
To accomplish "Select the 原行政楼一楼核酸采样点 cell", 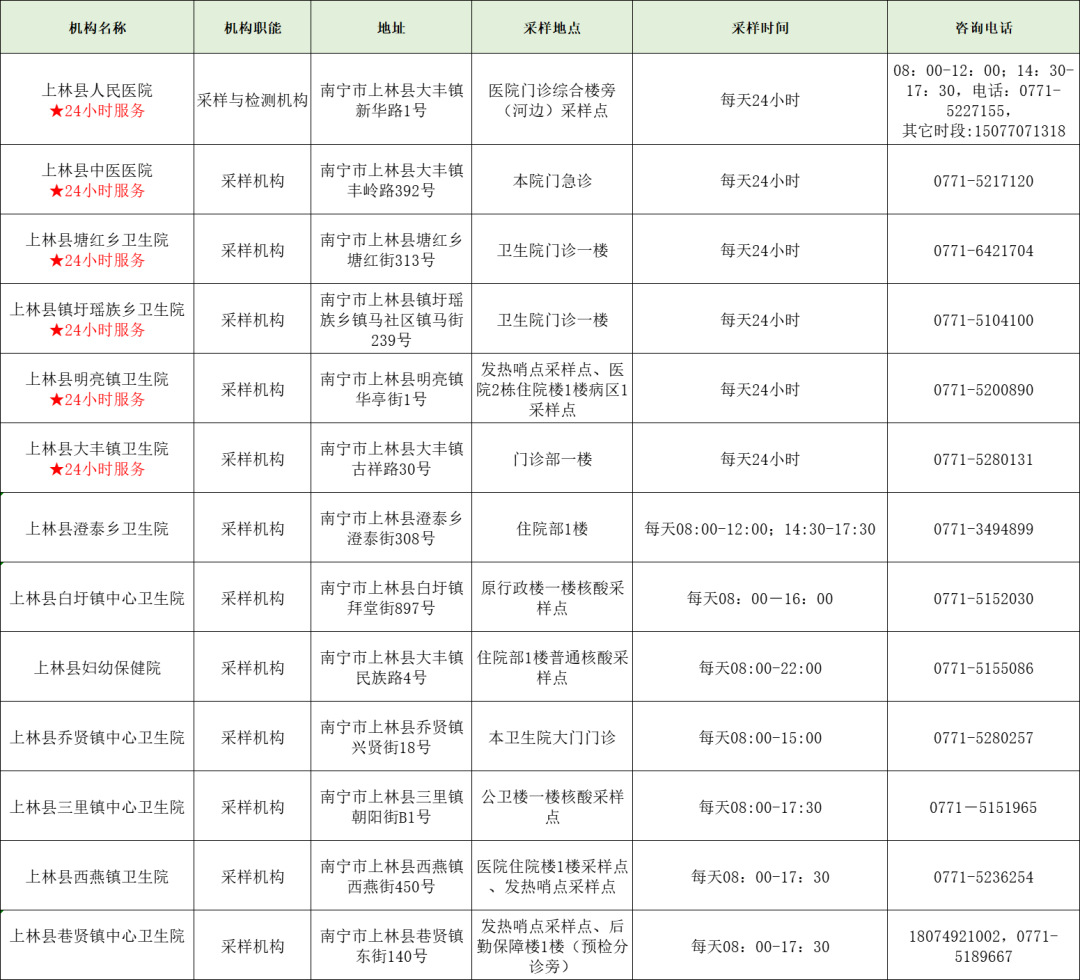I will [552, 598].
